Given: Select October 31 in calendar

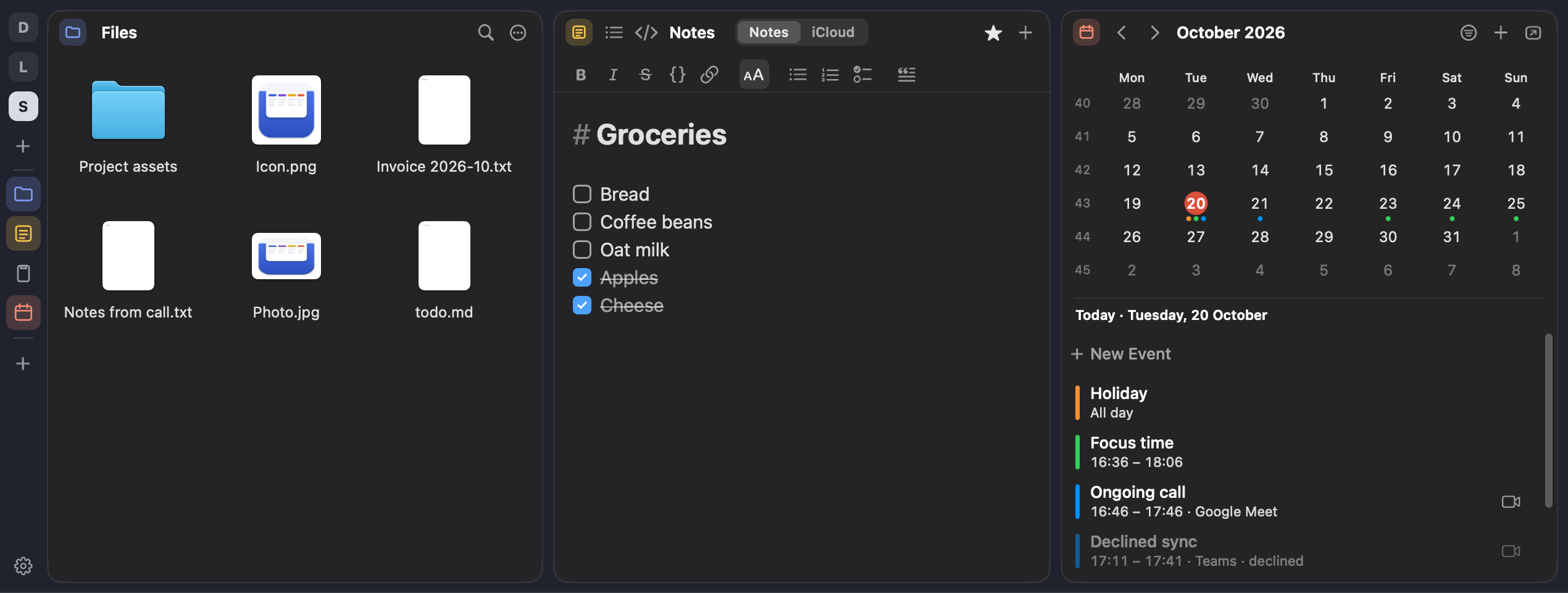Looking at the screenshot, I should pos(1452,237).
